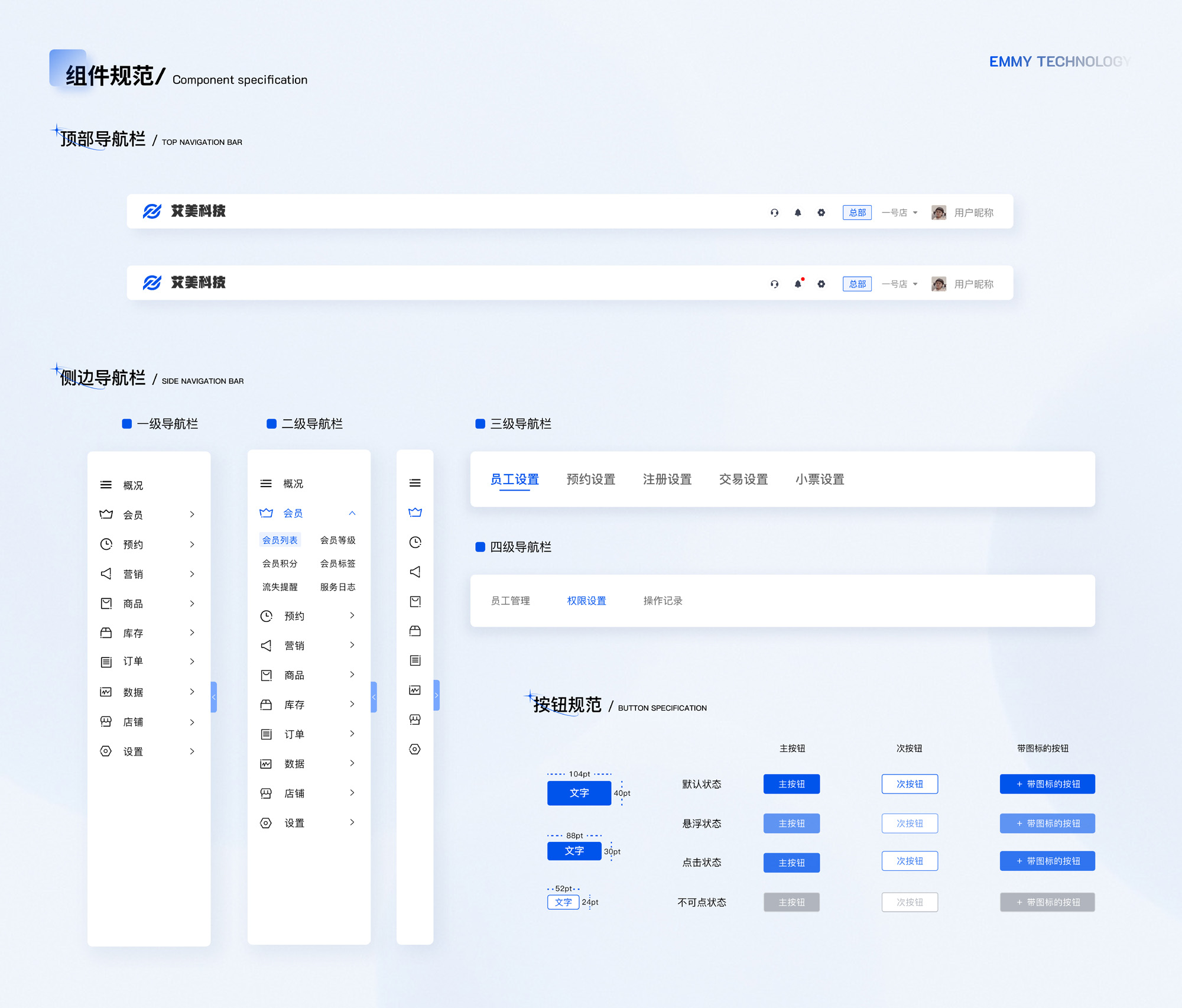This screenshot has width=1182, height=1008.
Task: Expand 预约 in first-level sidebar
Action: point(192,544)
